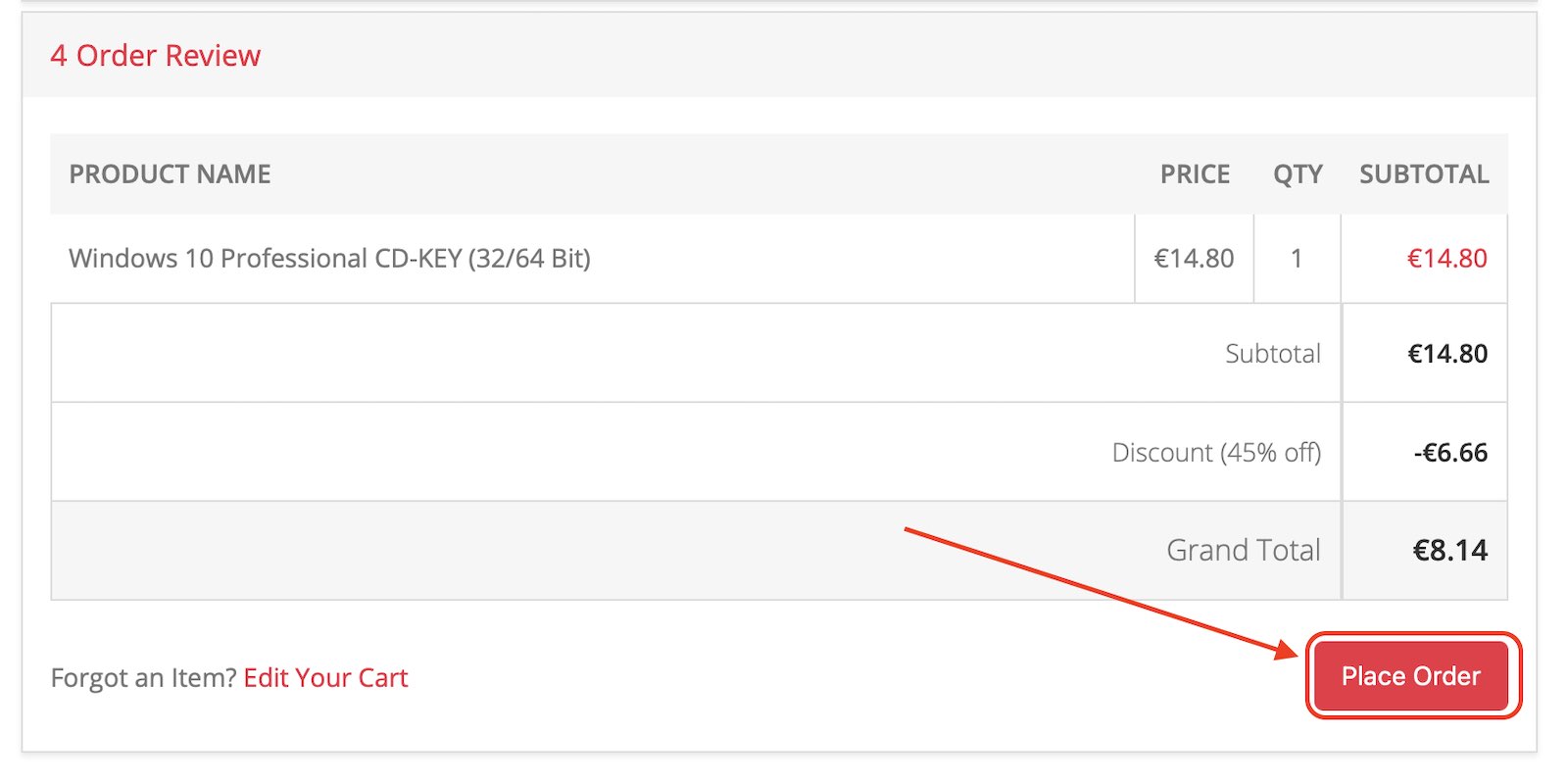Click the €14.80 value in the Price column
The width and height of the screenshot is (1568, 784).
tap(1194, 259)
